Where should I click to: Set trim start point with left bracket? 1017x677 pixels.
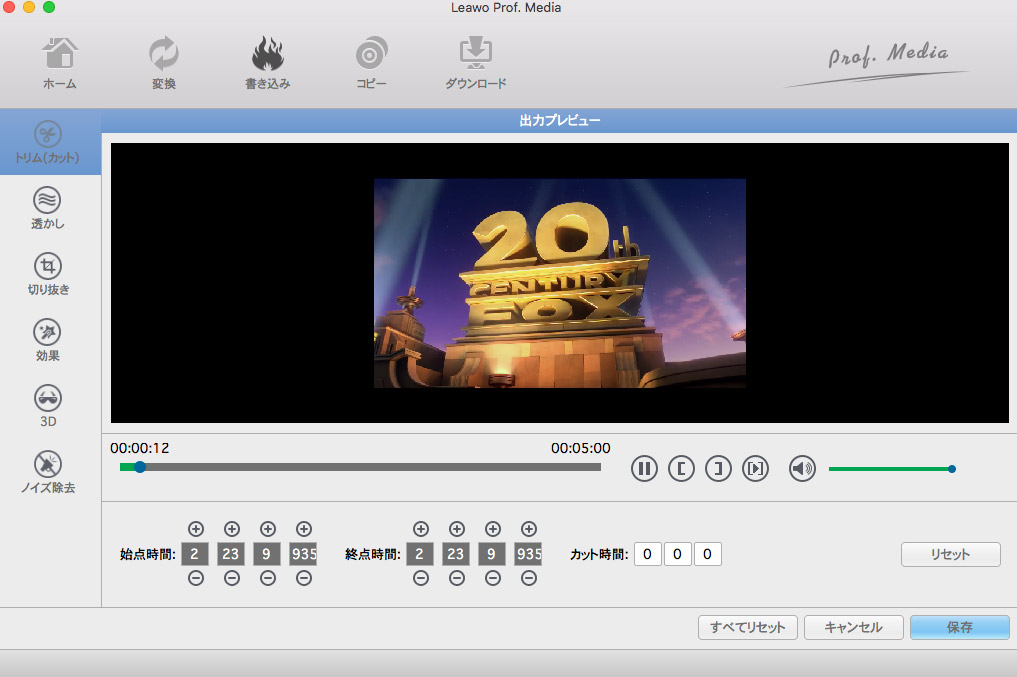[681, 468]
